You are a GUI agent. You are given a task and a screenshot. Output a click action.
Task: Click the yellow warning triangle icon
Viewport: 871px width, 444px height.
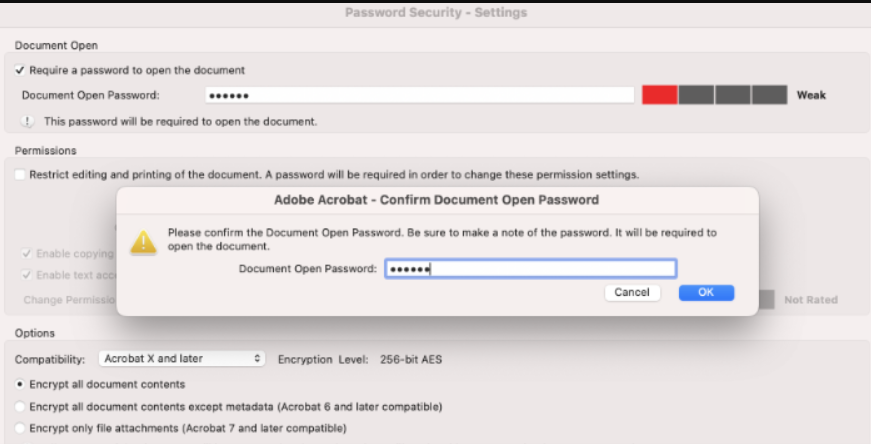pos(145,240)
